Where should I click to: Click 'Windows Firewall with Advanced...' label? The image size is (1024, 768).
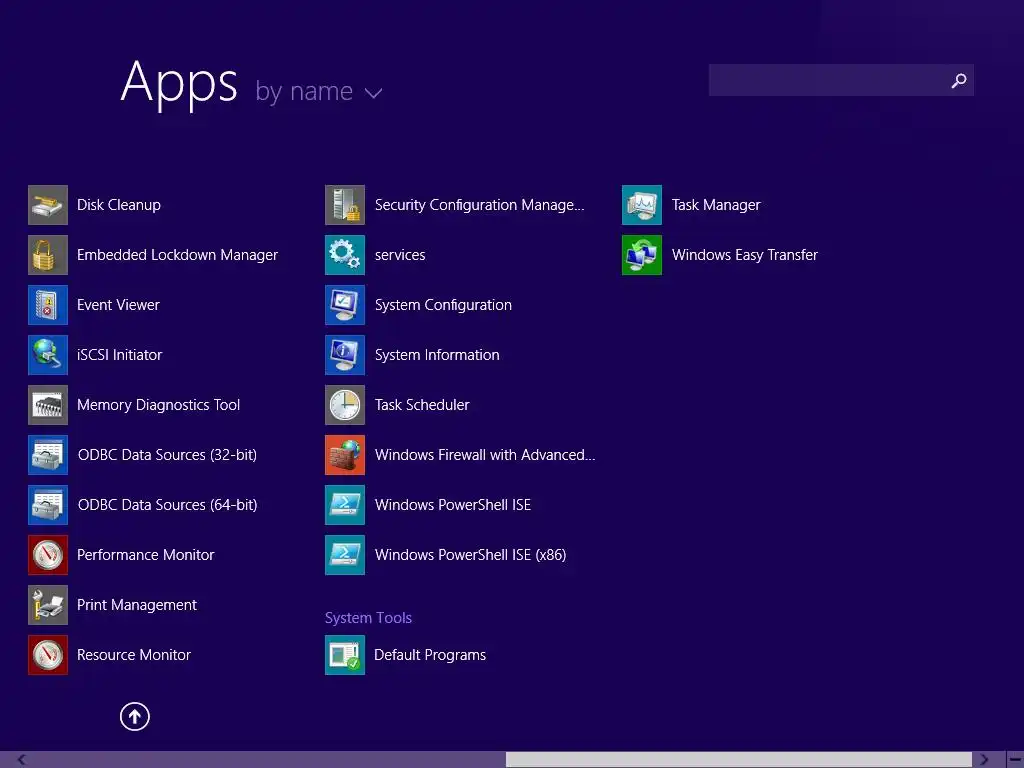click(485, 455)
